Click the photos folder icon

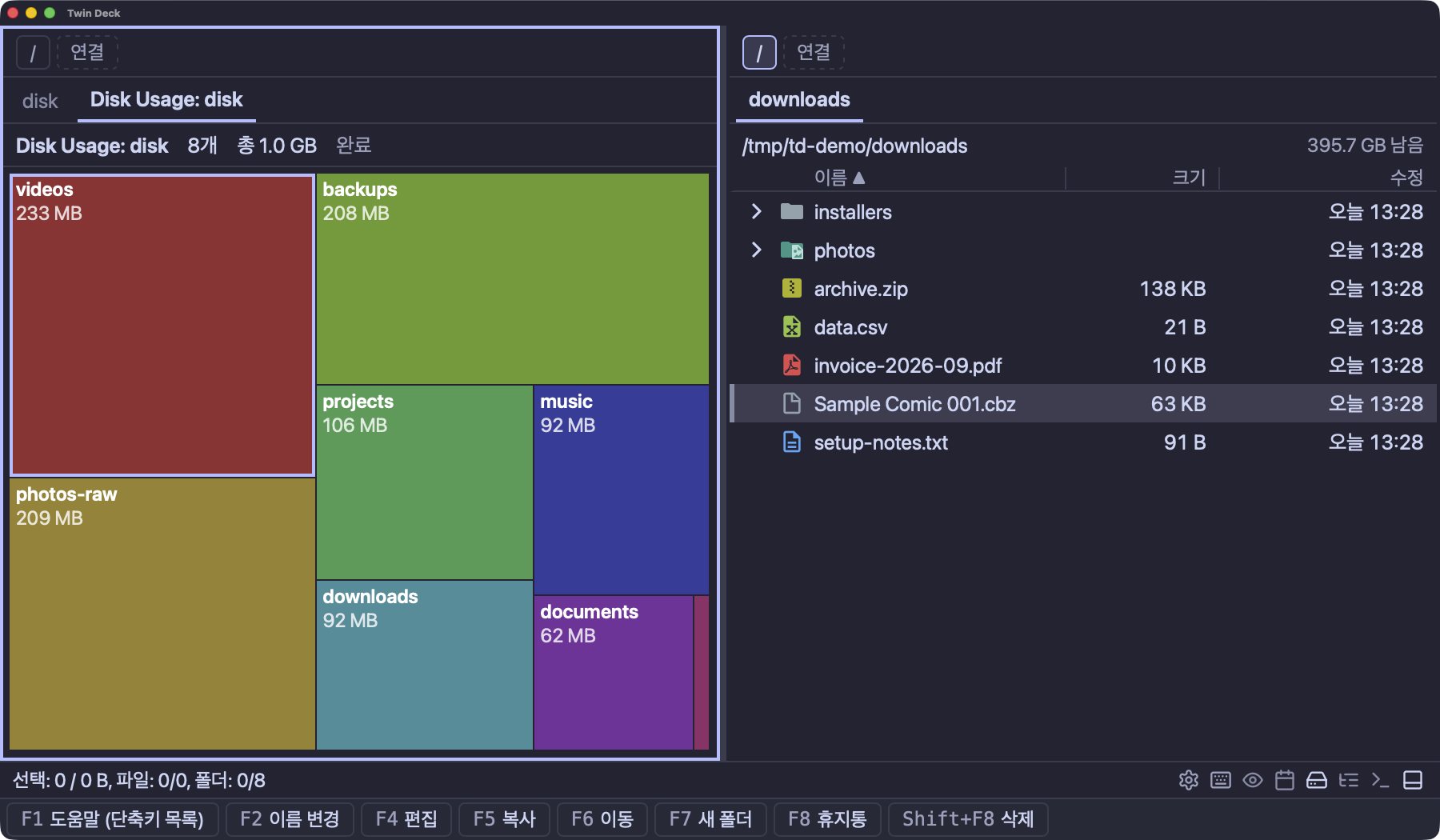pos(792,250)
